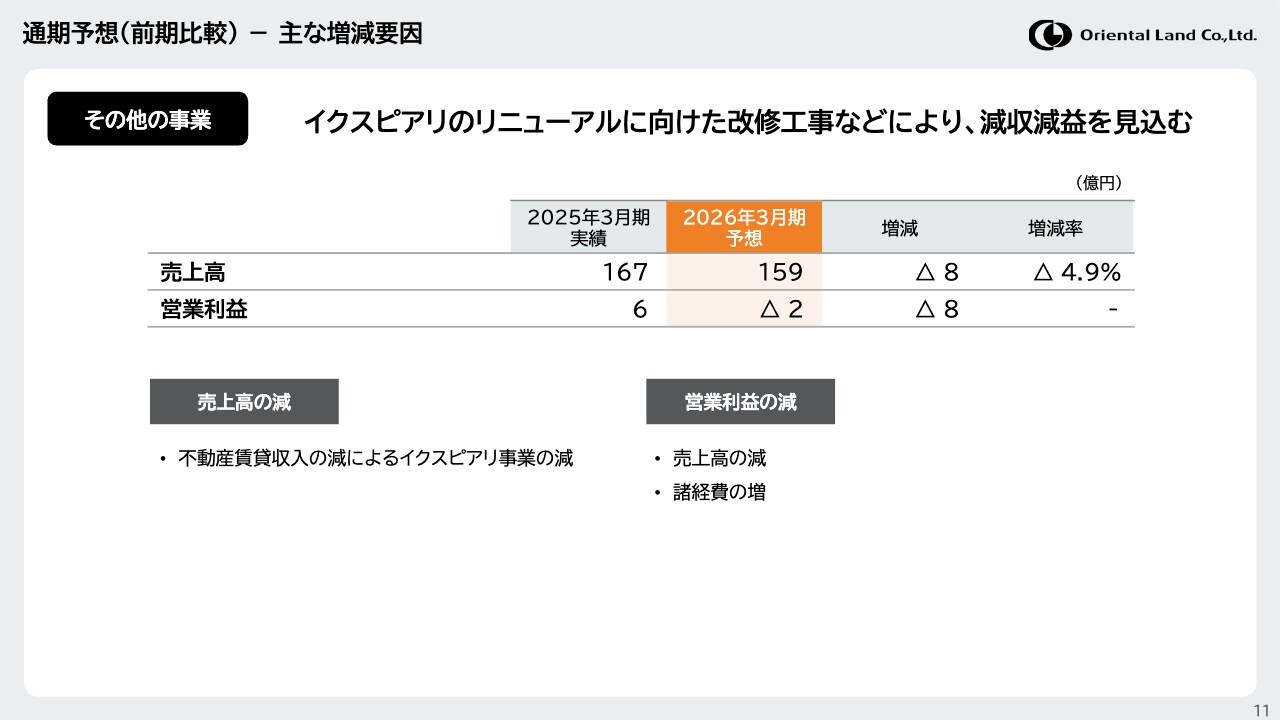This screenshot has height=720, width=1280.
Task: Click the 営業利益の減 gray header box
Action: point(740,402)
